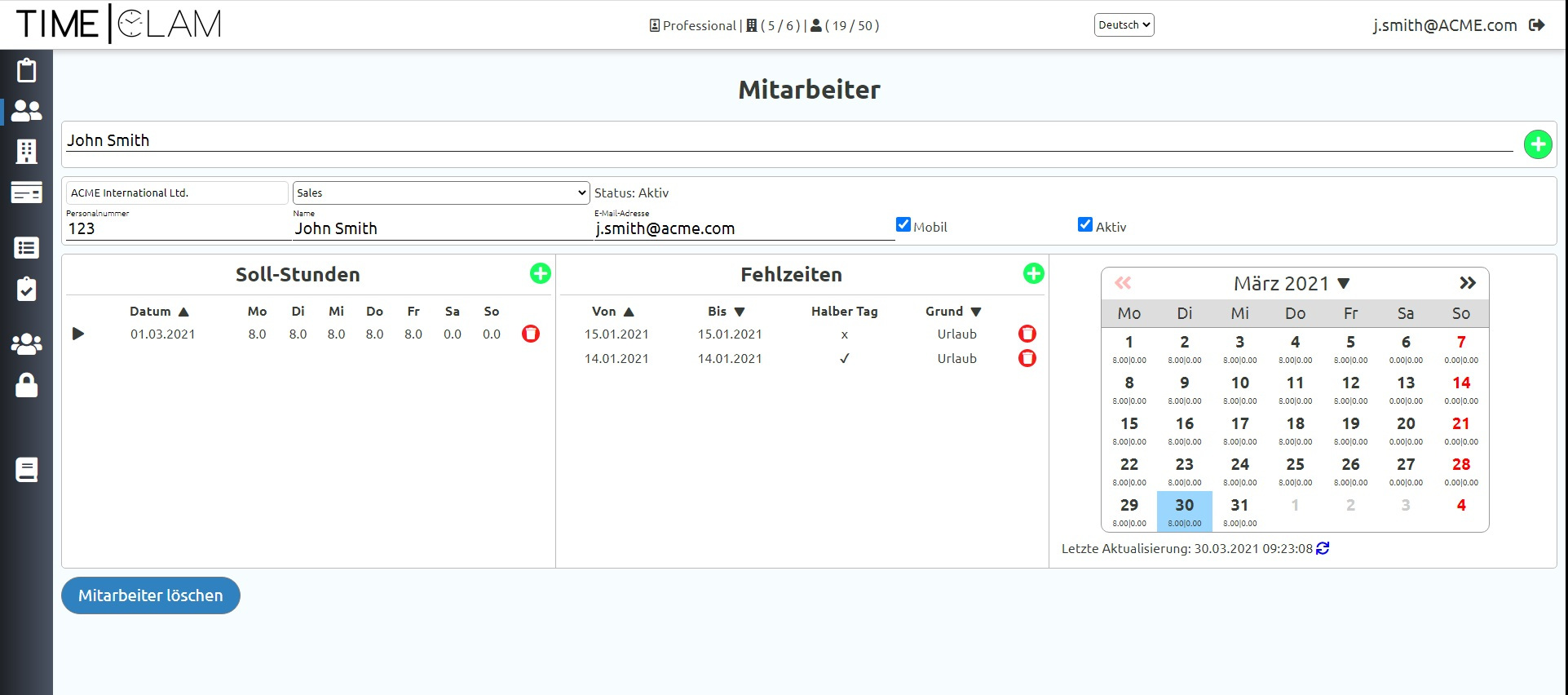Image resolution: width=1568 pixels, height=695 pixels.
Task: Open the clipboard-check sidebar icon
Action: click(x=26, y=289)
